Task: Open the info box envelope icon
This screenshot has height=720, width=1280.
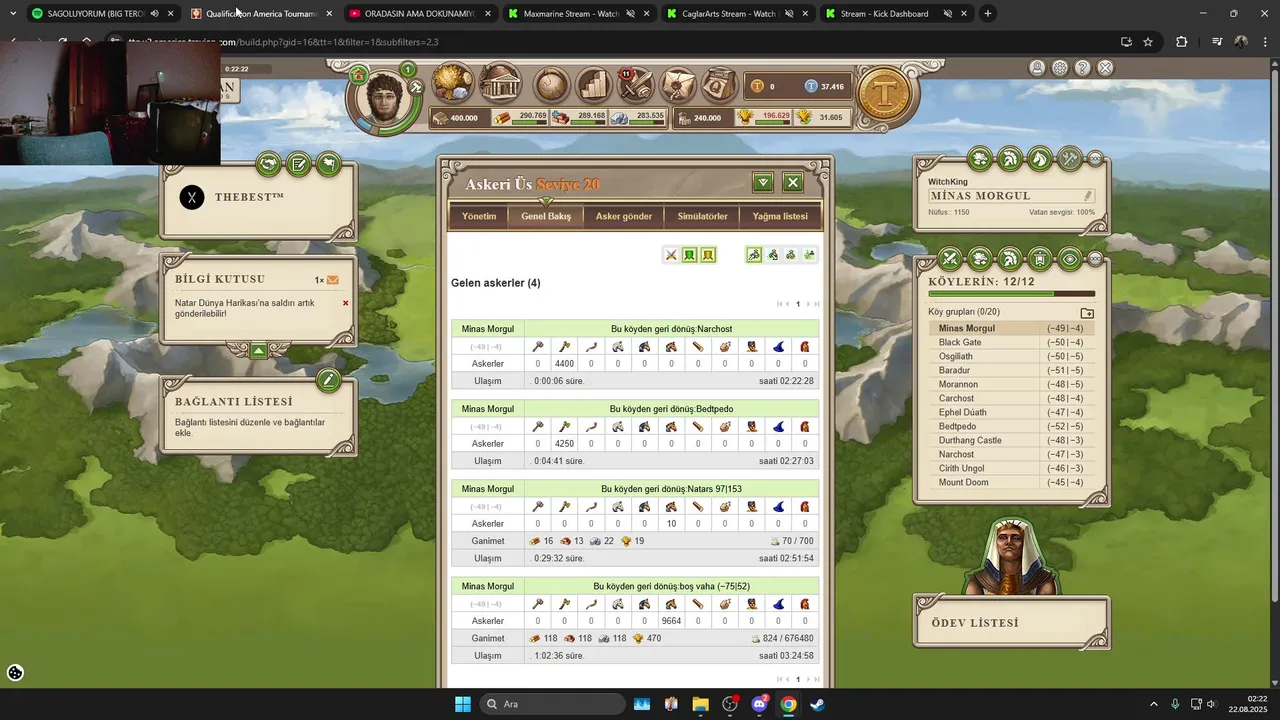Action: (332, 280)
